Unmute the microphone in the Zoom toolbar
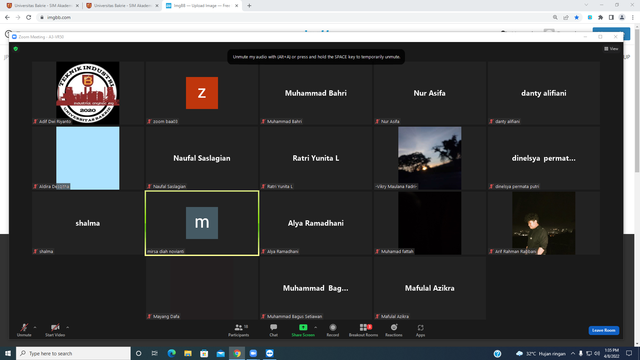 pos(24,330)
